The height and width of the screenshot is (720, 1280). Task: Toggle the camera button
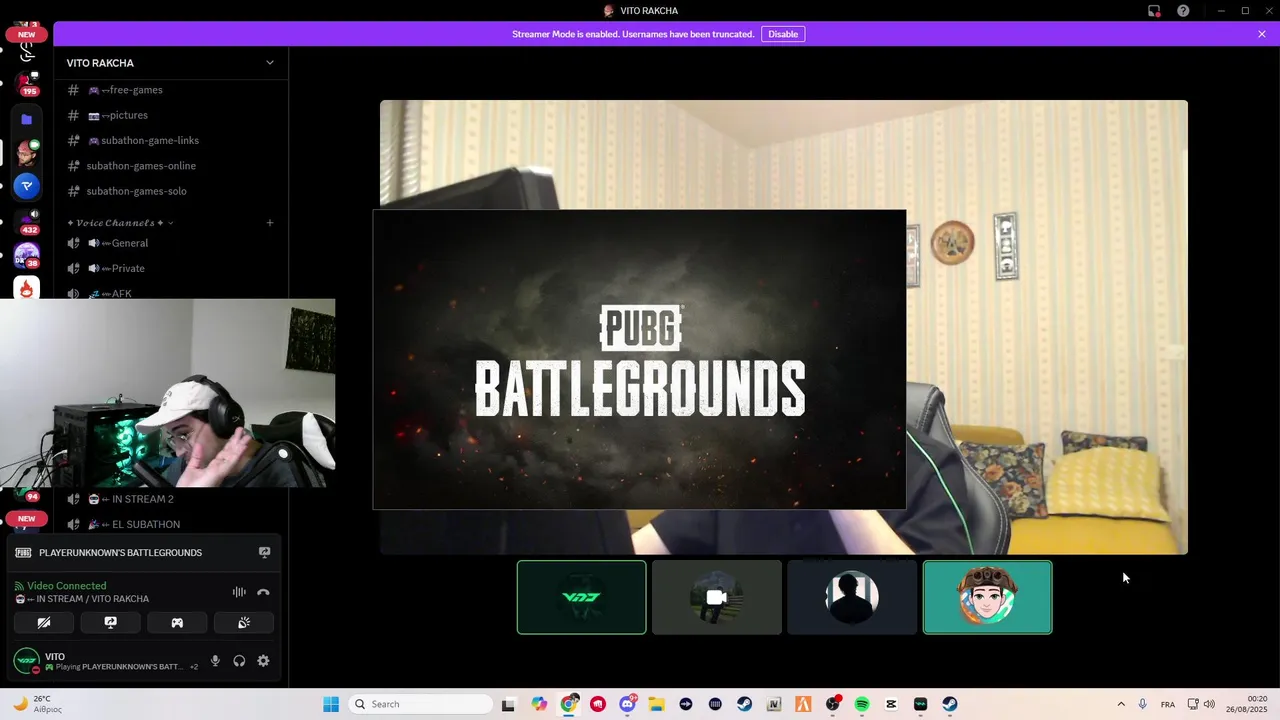click(44, 622)
